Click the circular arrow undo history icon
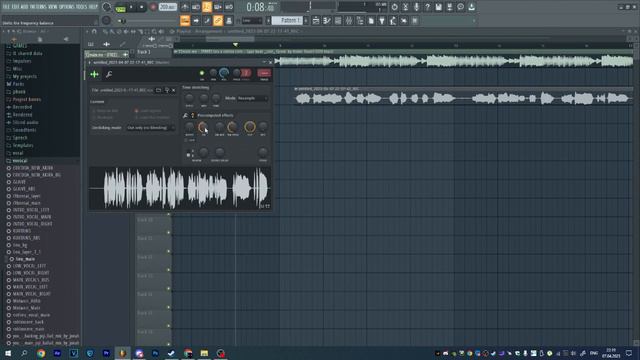The height and width of the screenshot is (360, 640). 394,7
